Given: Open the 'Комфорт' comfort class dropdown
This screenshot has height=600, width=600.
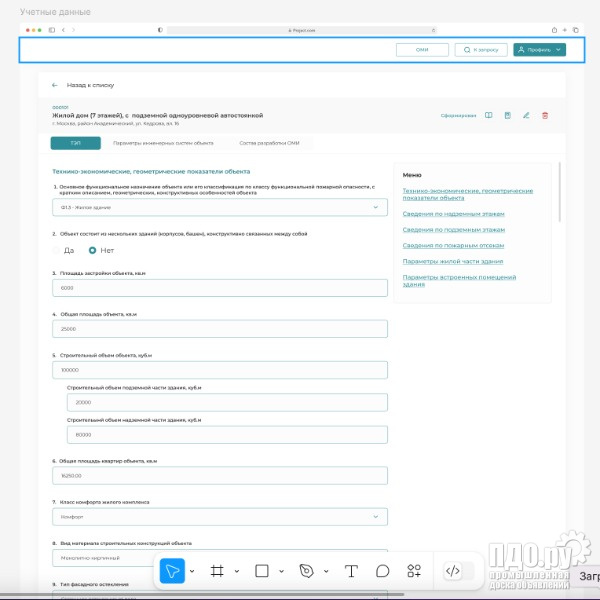Looking at the screenshot, I should coord(219,517).
